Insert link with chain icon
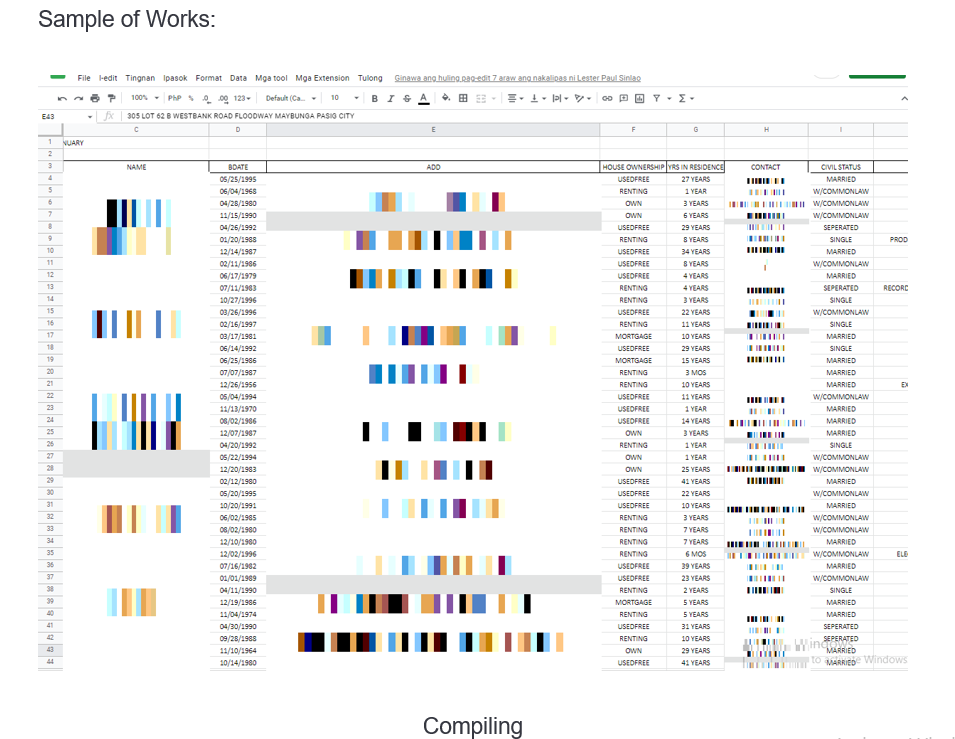The image size is (955, 739). (607, 98)
